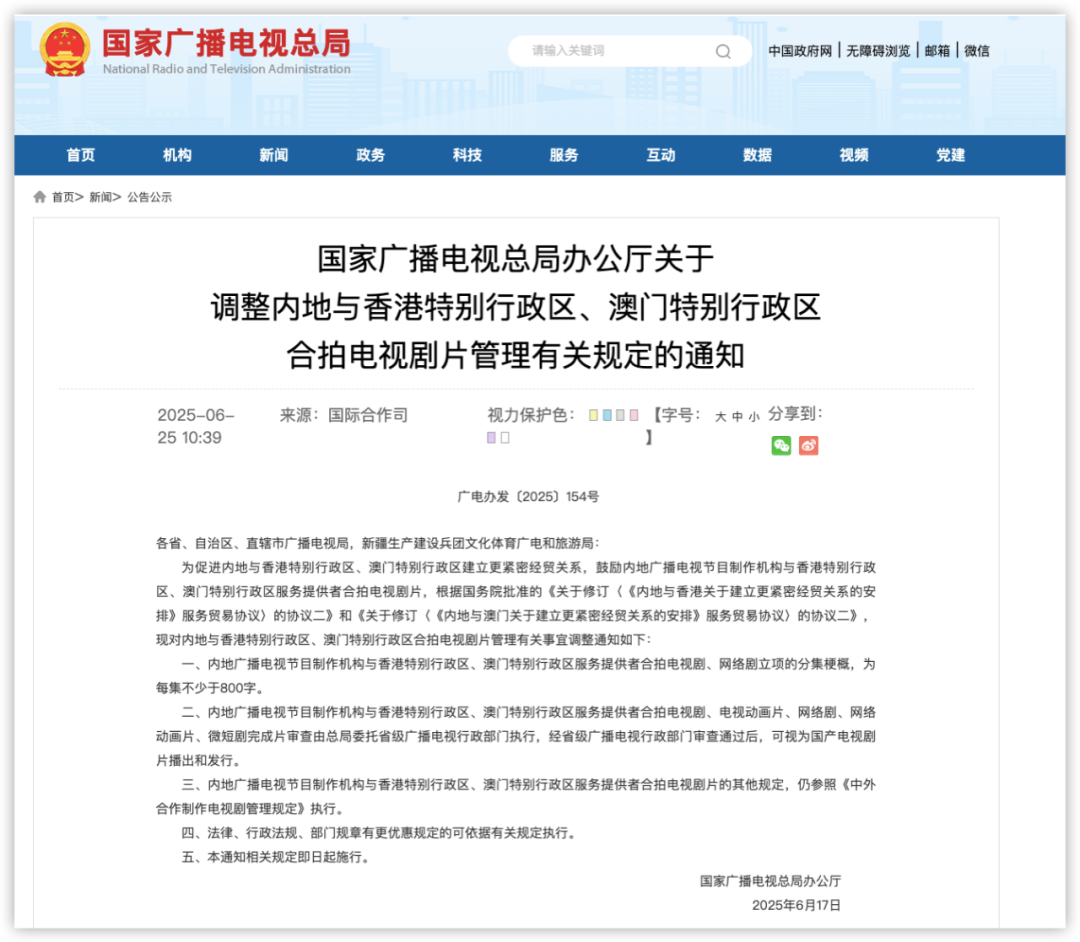Set font size to 小
The height and width of the screenshot is (942, 1080).
point(754,417)
